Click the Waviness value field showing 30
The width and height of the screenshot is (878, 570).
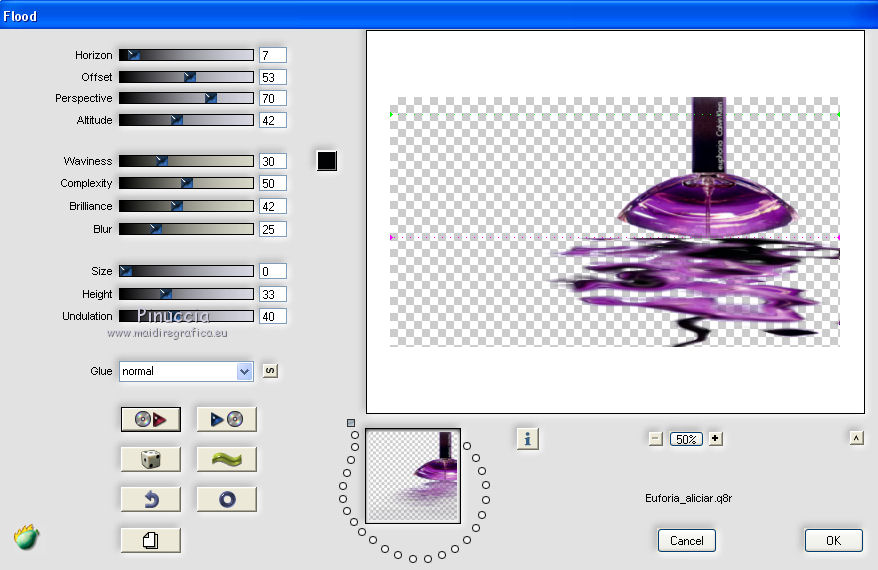(273, 161)
